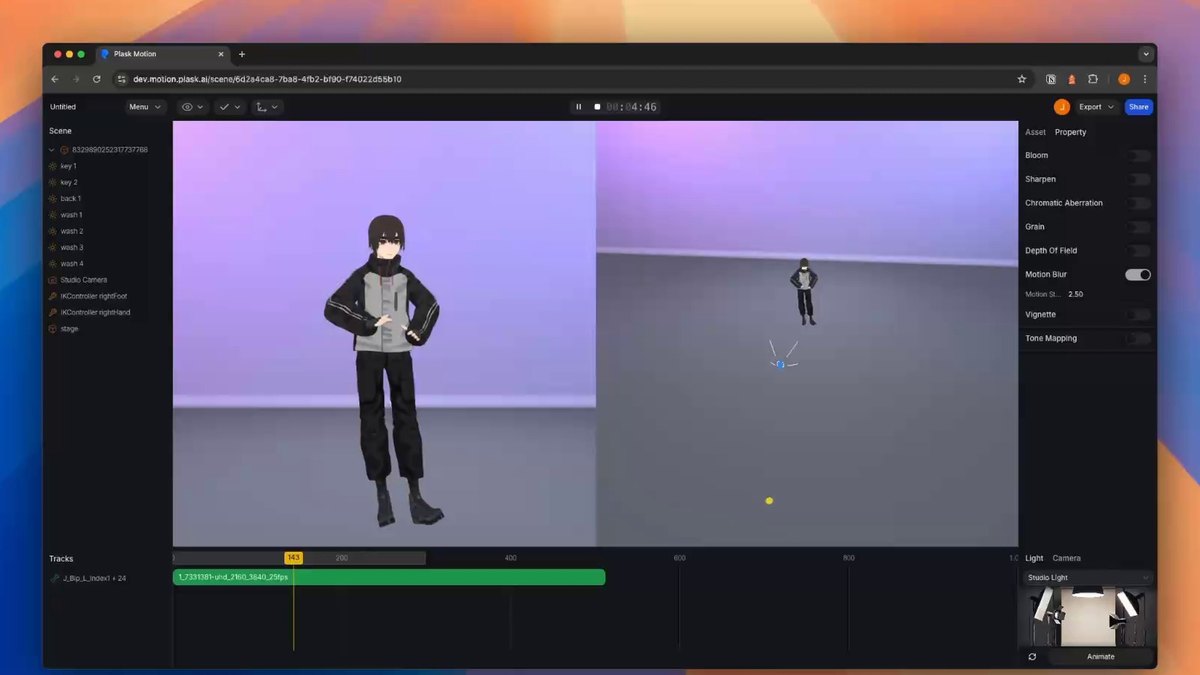This screenshot has height=675, width=1200.
Task: Click the stage object icon
Action: pos(52,329)
